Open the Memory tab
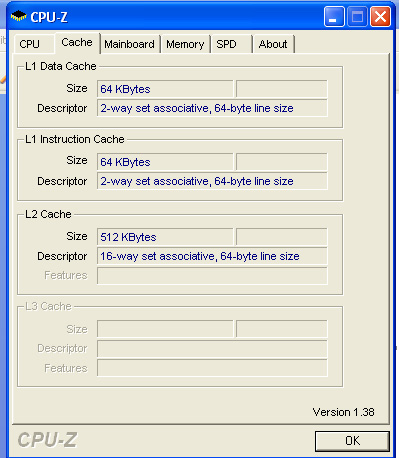399x458 pixels. pos(185,44)
